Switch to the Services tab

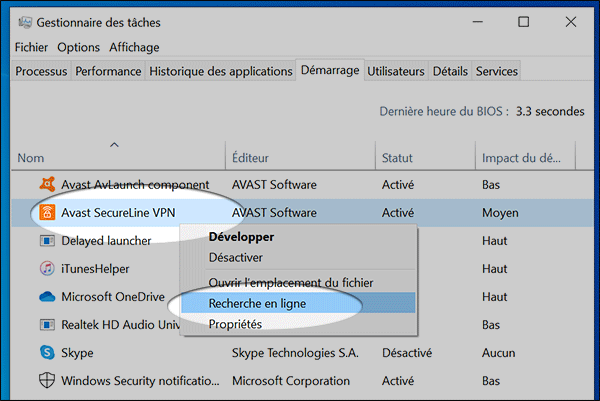pyautogui.click(x=496, y=71)
